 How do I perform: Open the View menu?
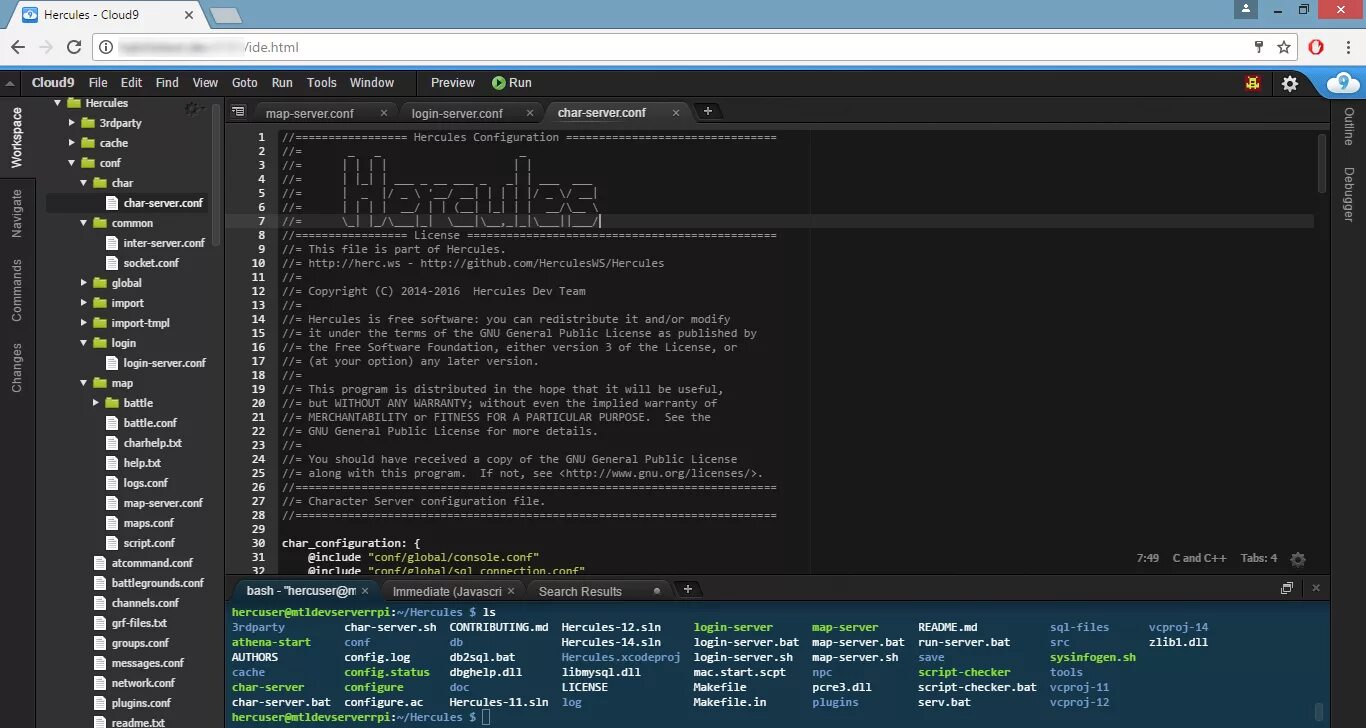coord(205,83)
